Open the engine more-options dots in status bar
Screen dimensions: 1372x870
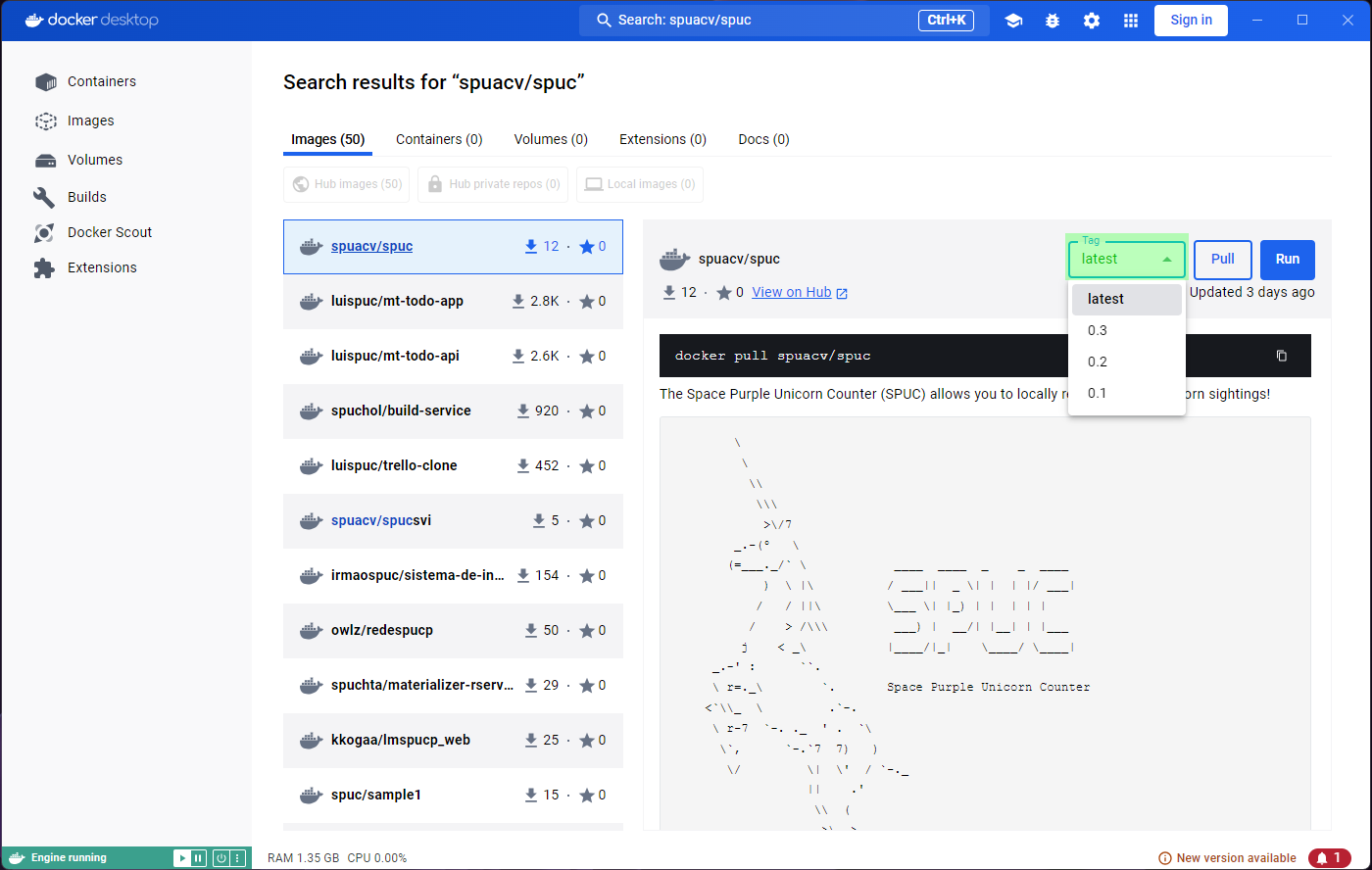[x=236, y=858]
